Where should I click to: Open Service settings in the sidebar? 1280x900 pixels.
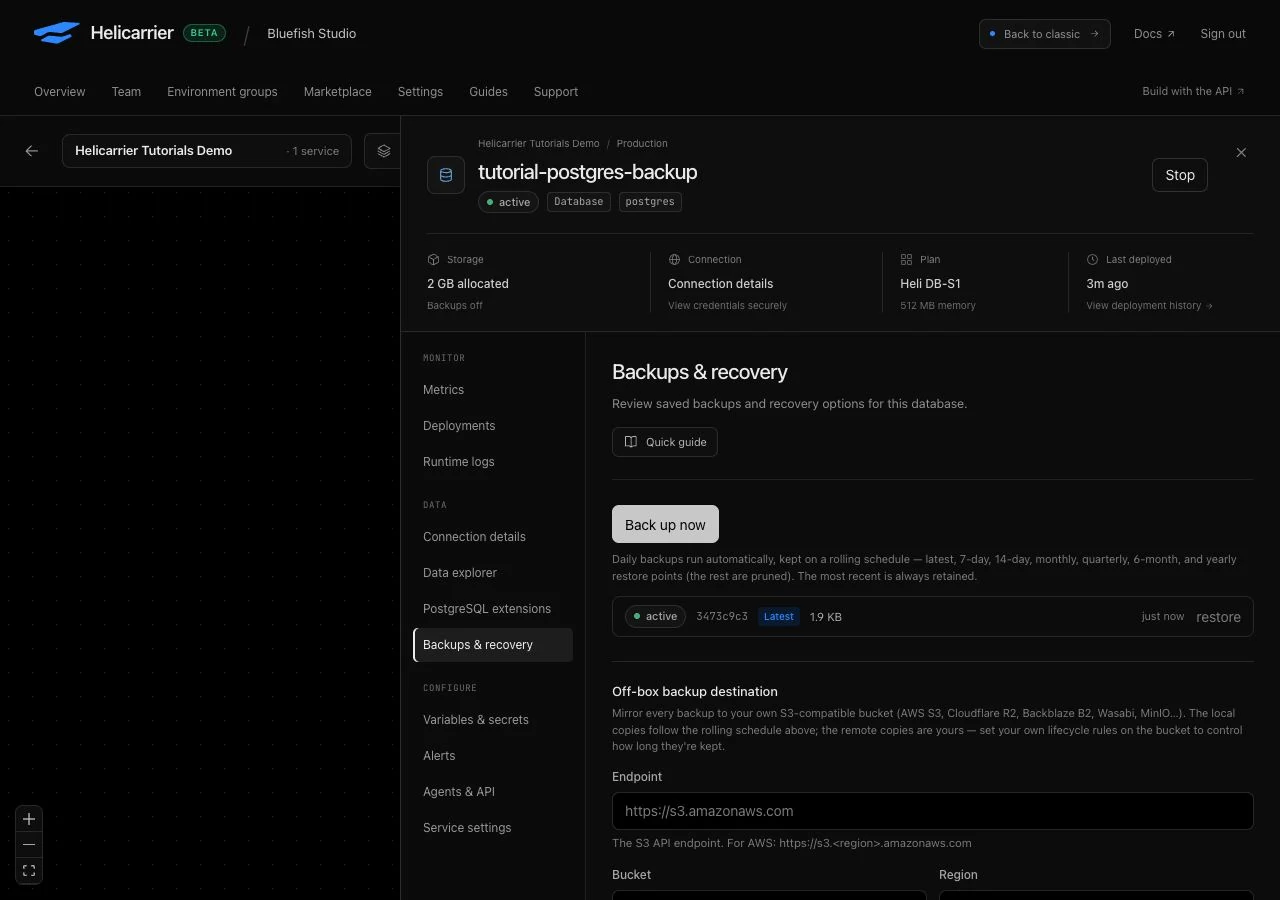[493, 828]
